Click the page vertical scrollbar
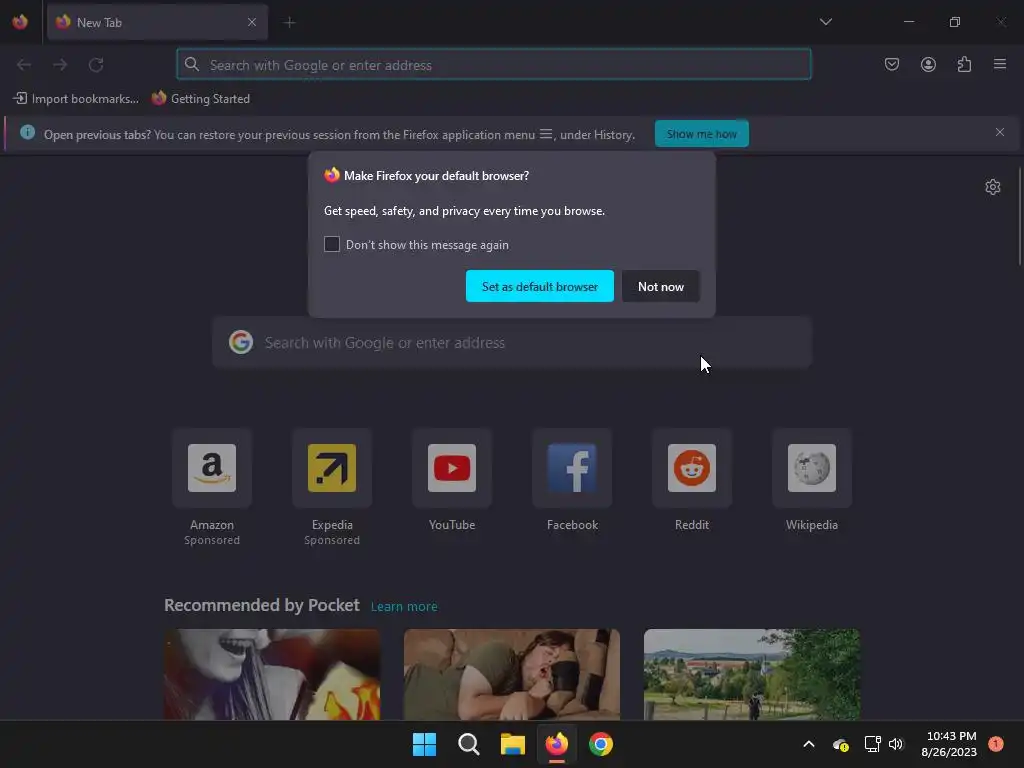This screenshot has width=1024, height=768. [1020, 217]
